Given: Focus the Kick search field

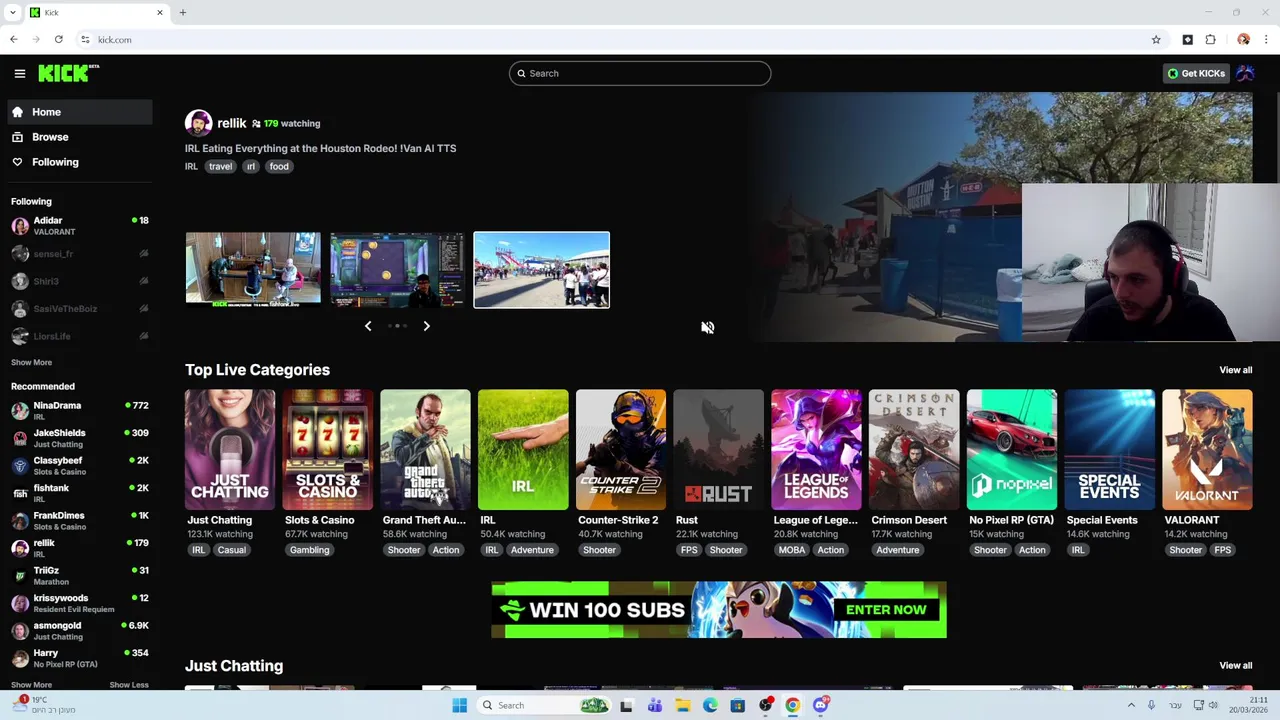Looking at the screenshot, I should tap(640, 73).
